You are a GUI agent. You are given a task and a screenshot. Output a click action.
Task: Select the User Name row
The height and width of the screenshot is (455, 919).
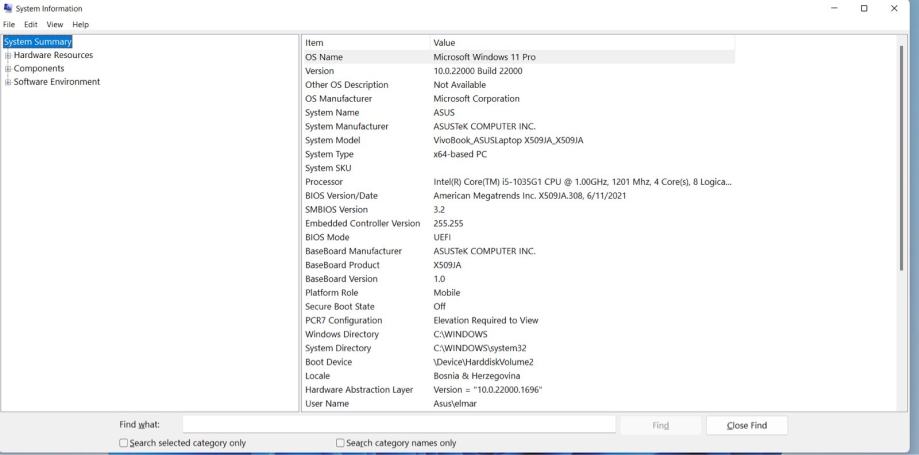pyautogui.click(x=518, y=404)
